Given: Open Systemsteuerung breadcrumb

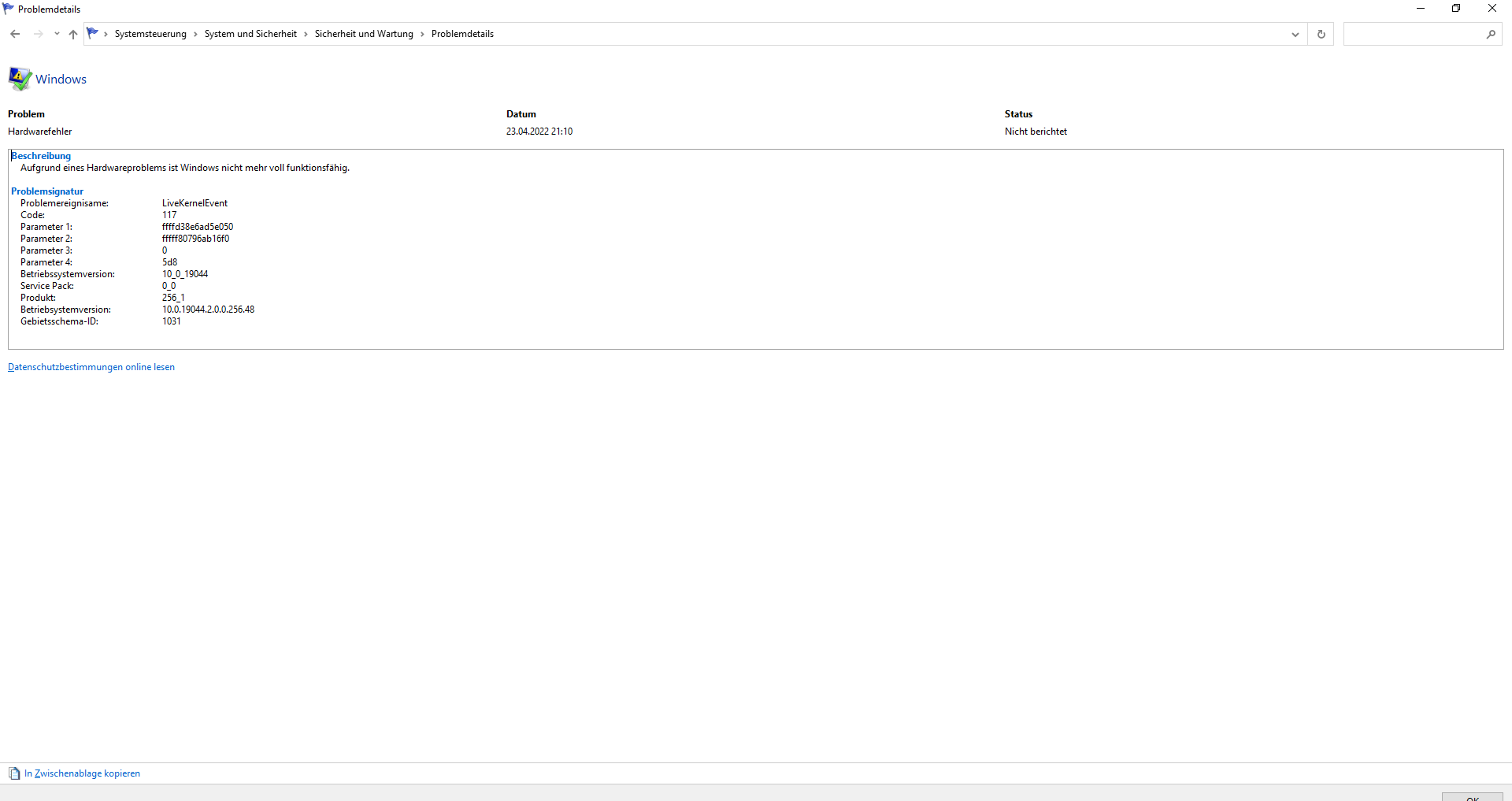Looking at the screenshot, I should click(x=150, y=34).
